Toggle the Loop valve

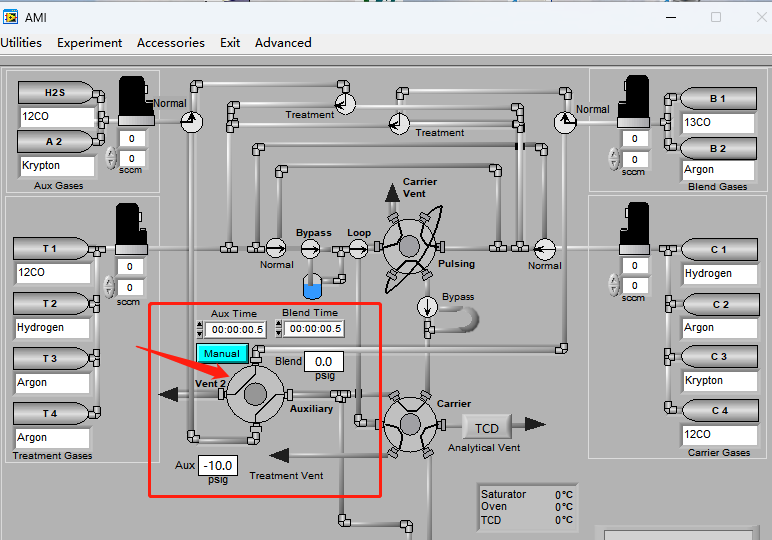pos(358,248)
